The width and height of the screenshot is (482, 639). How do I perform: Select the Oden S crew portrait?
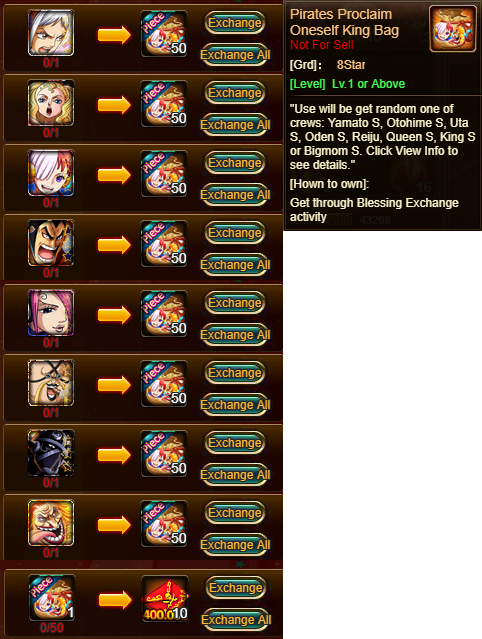51,243
